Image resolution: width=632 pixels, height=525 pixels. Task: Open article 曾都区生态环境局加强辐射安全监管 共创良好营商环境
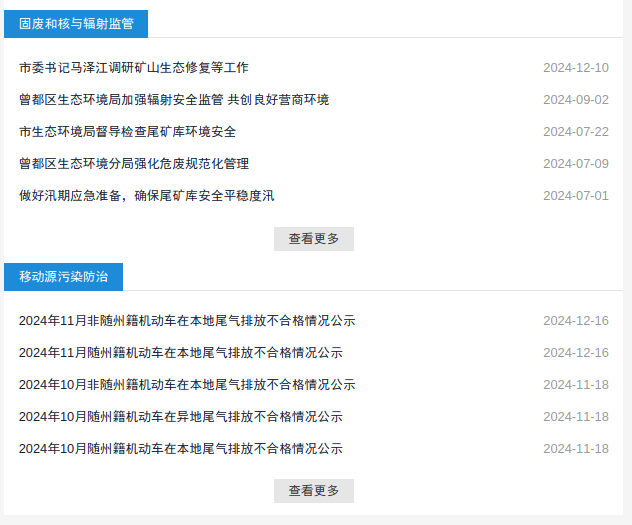(x=174, y=100)
